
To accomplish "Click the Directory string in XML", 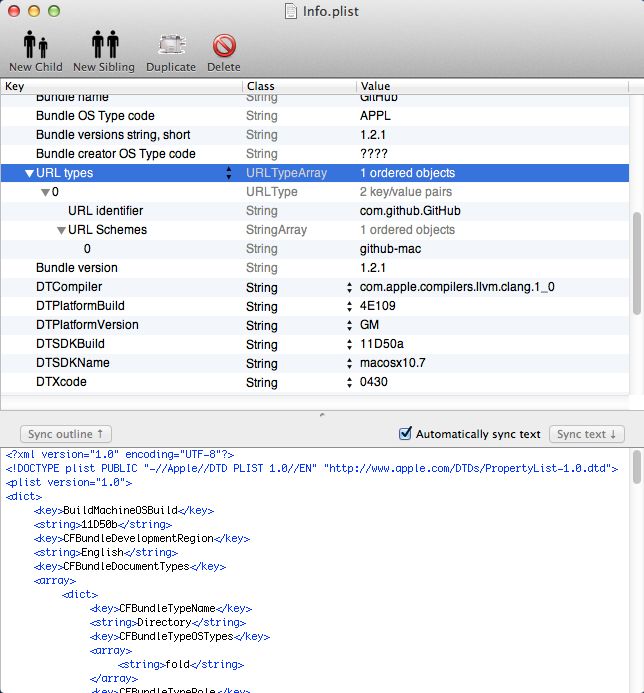I will point(164,623).
